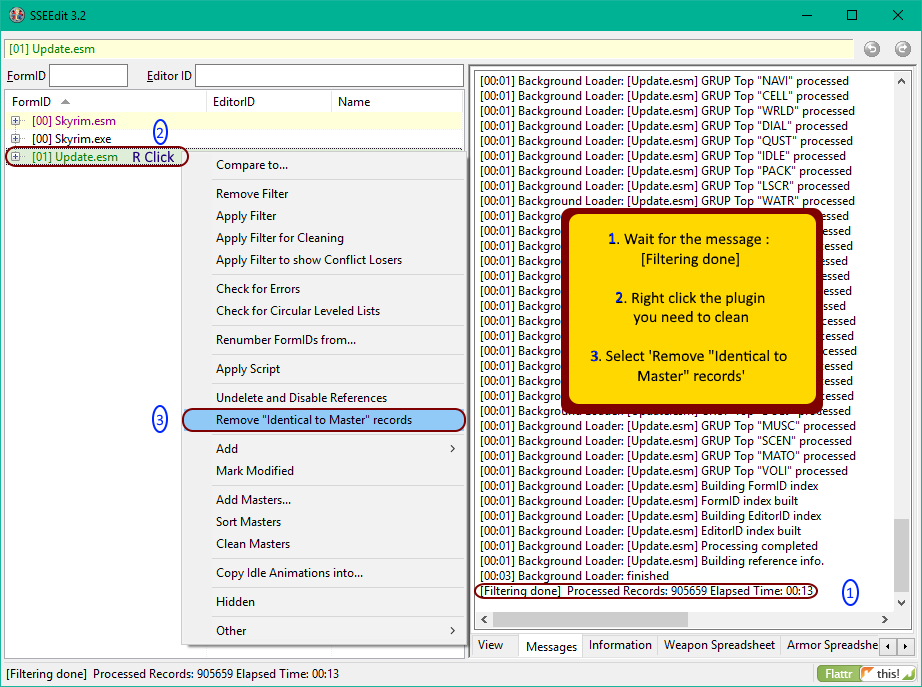Image resolution: width=922 pixels, height=687 pixels.
Task: Click the Flattr this! button
Action: pyautogui.click(x=867, y=673)
